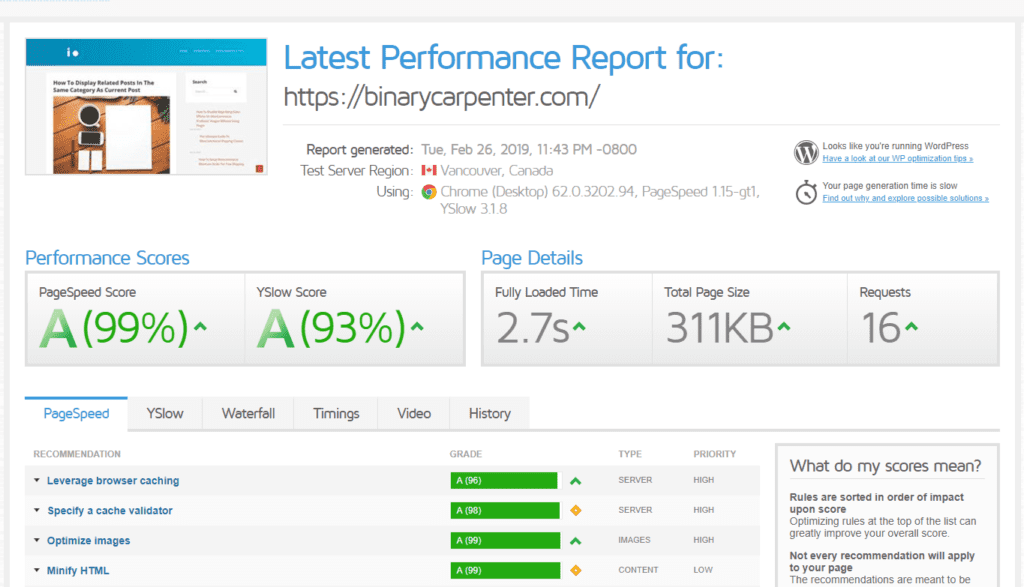The image size is (1024, 587).
Task: Click the A (98) grade bar
Action: (505, 511)
